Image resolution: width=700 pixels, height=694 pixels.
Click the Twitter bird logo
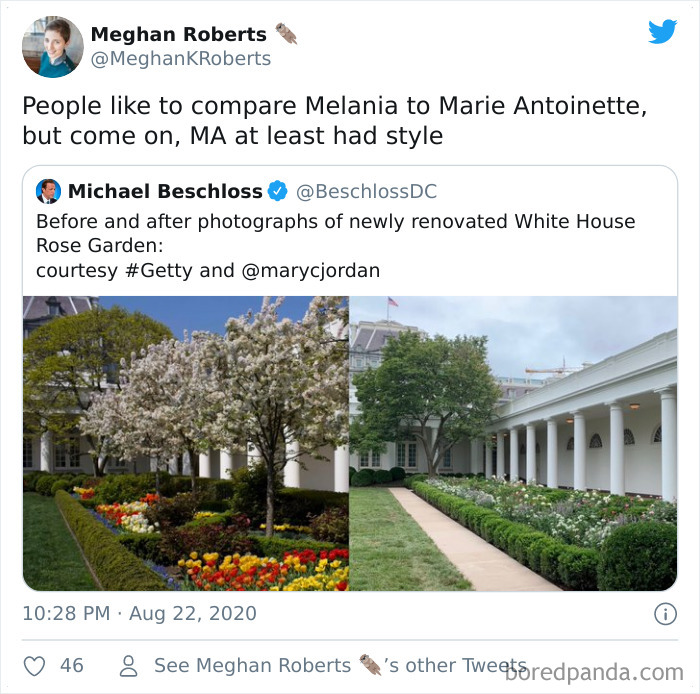tap(662, 31)
